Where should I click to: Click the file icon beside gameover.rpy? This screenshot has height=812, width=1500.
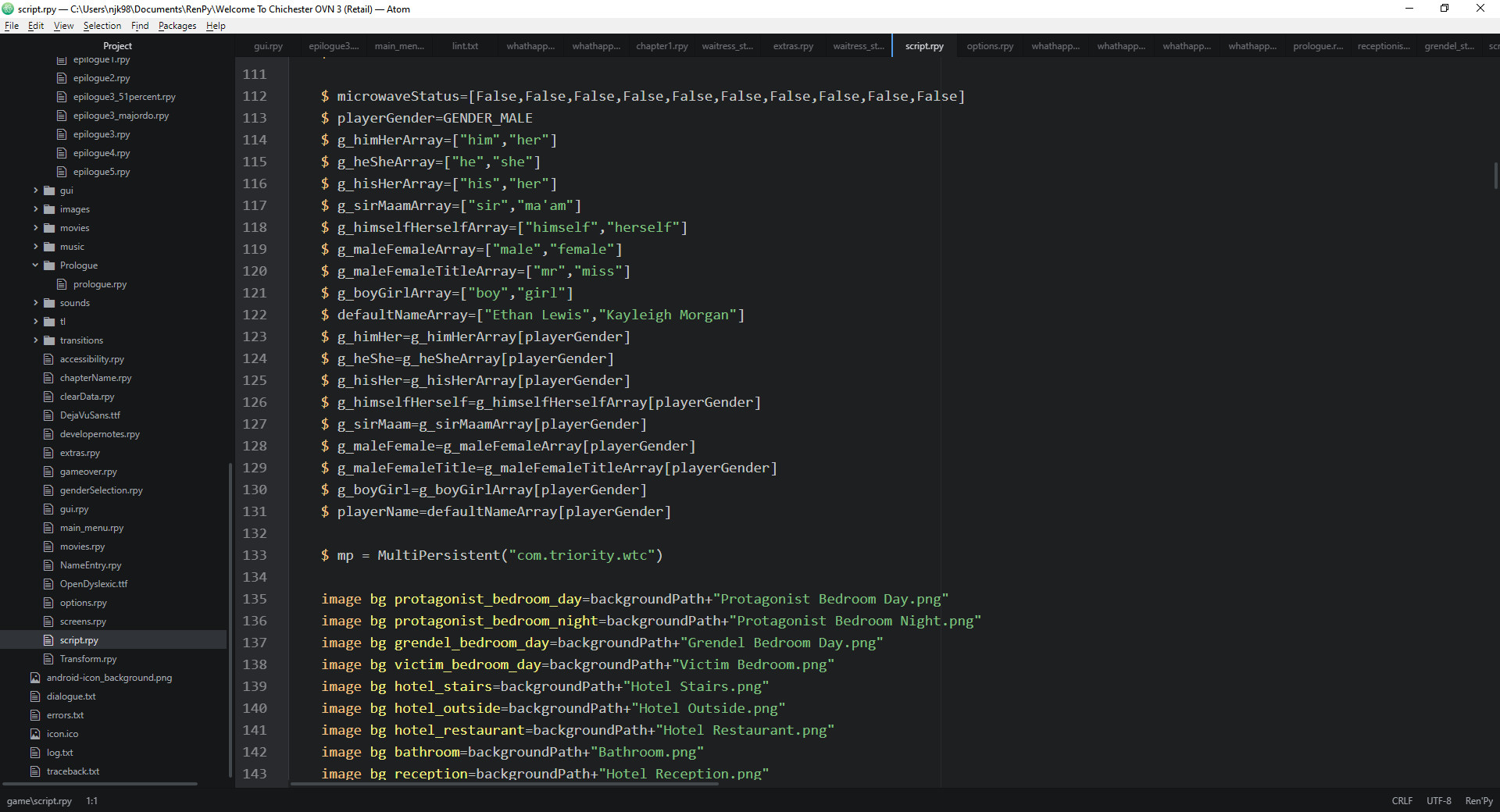click(x=48, y=471)
